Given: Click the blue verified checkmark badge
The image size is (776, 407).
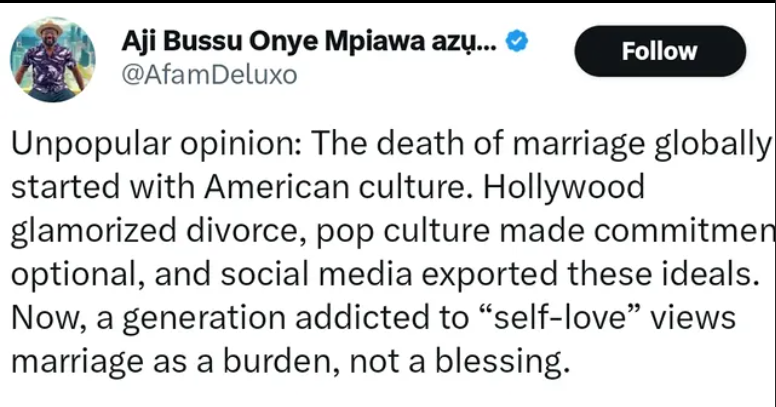Looking at the screenshot, I should [x=519, y=43].
